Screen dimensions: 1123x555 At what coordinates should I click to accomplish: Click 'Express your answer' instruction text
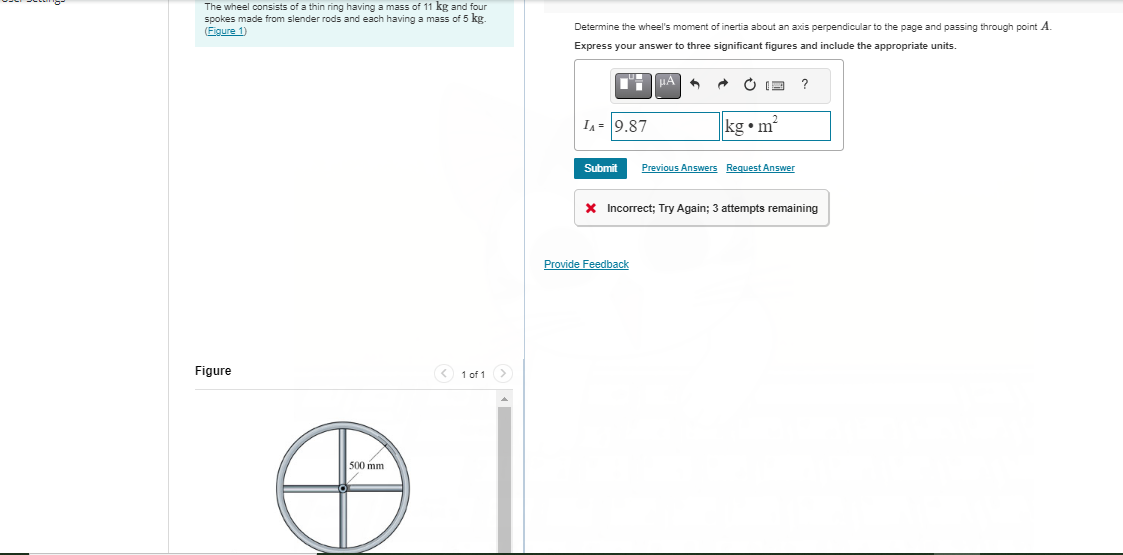(x=765, y=46)
